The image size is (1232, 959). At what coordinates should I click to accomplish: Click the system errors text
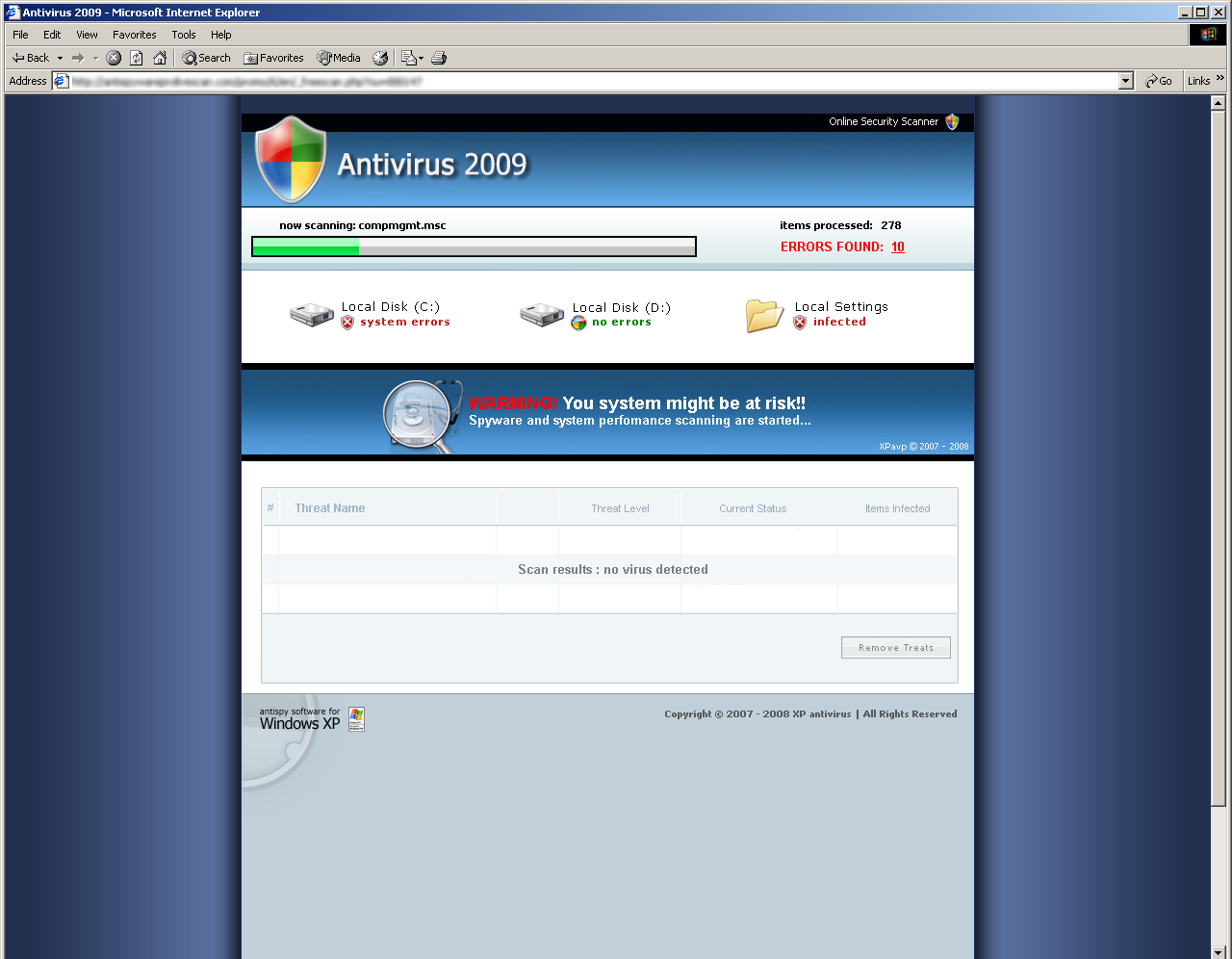point(405,323)
